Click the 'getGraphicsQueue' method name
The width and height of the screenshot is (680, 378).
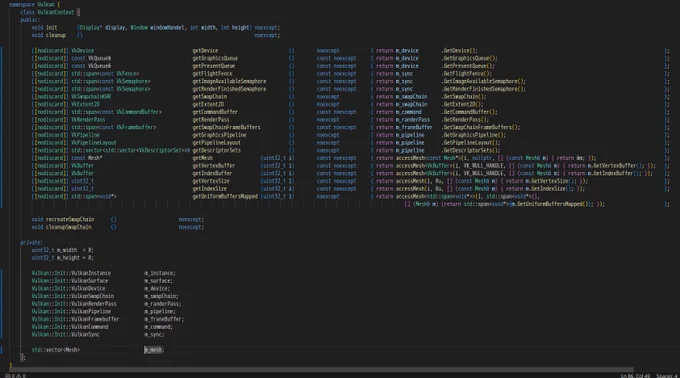point(215,58)
